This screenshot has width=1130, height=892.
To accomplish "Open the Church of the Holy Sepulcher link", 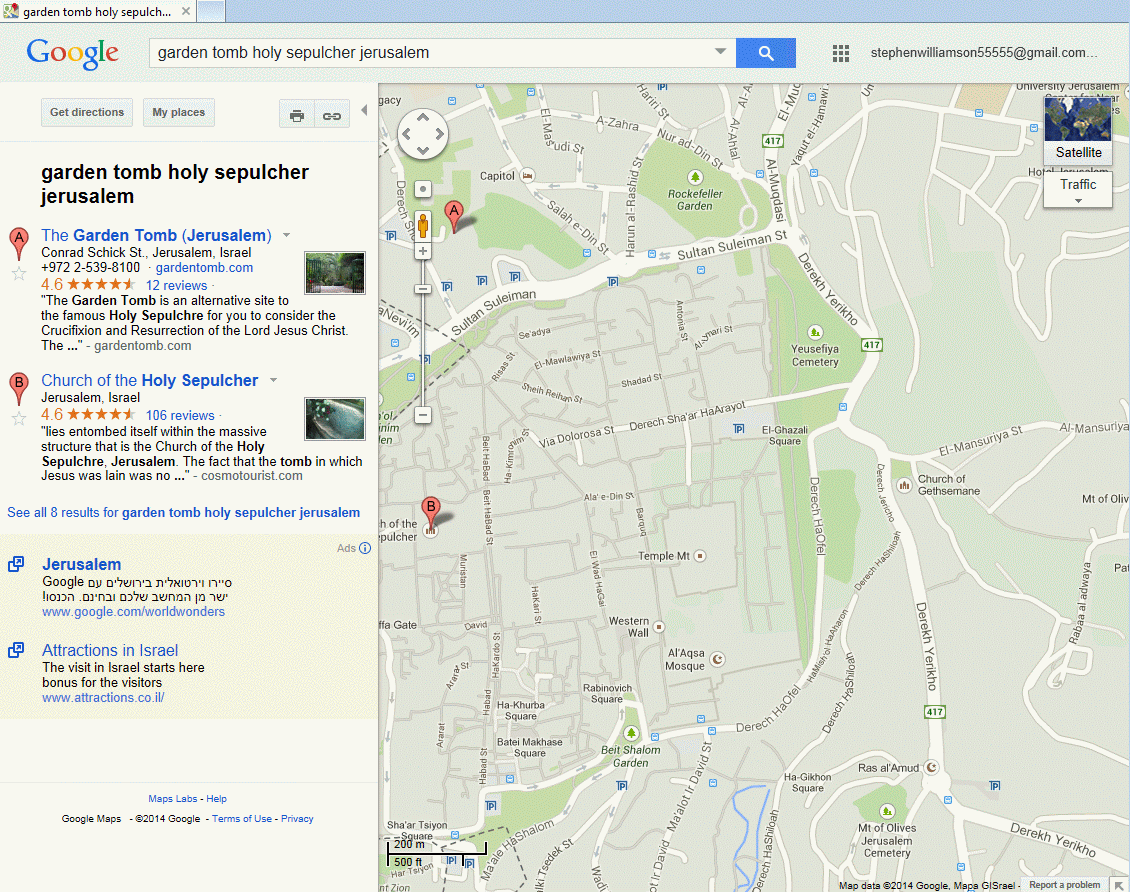I will click(x=149, y=380).
